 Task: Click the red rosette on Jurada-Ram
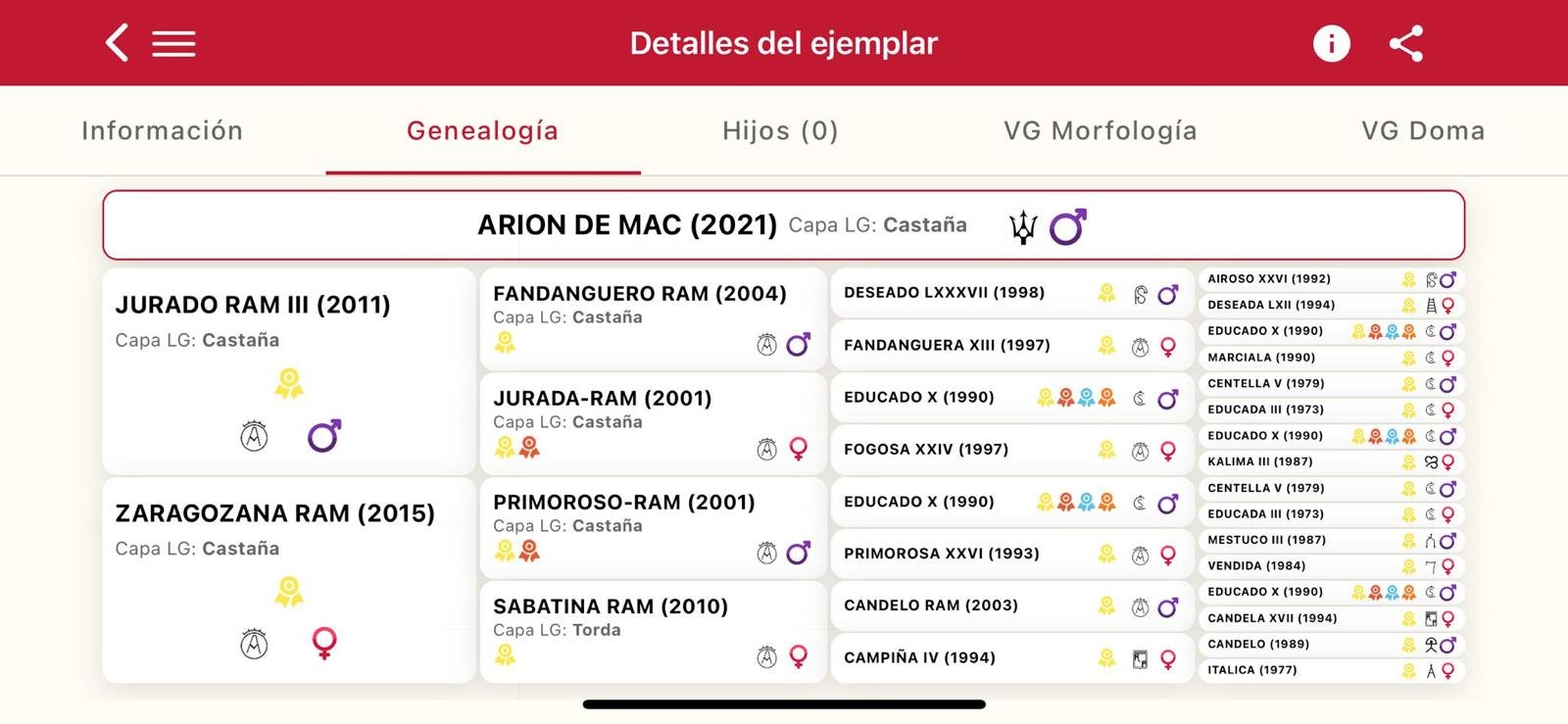click(529, 448)
